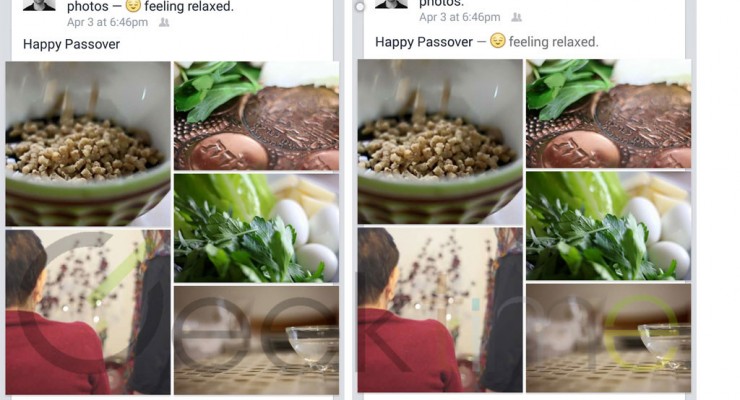
Task: Click the friends audience icon in left post
Action: click(164, 22)
